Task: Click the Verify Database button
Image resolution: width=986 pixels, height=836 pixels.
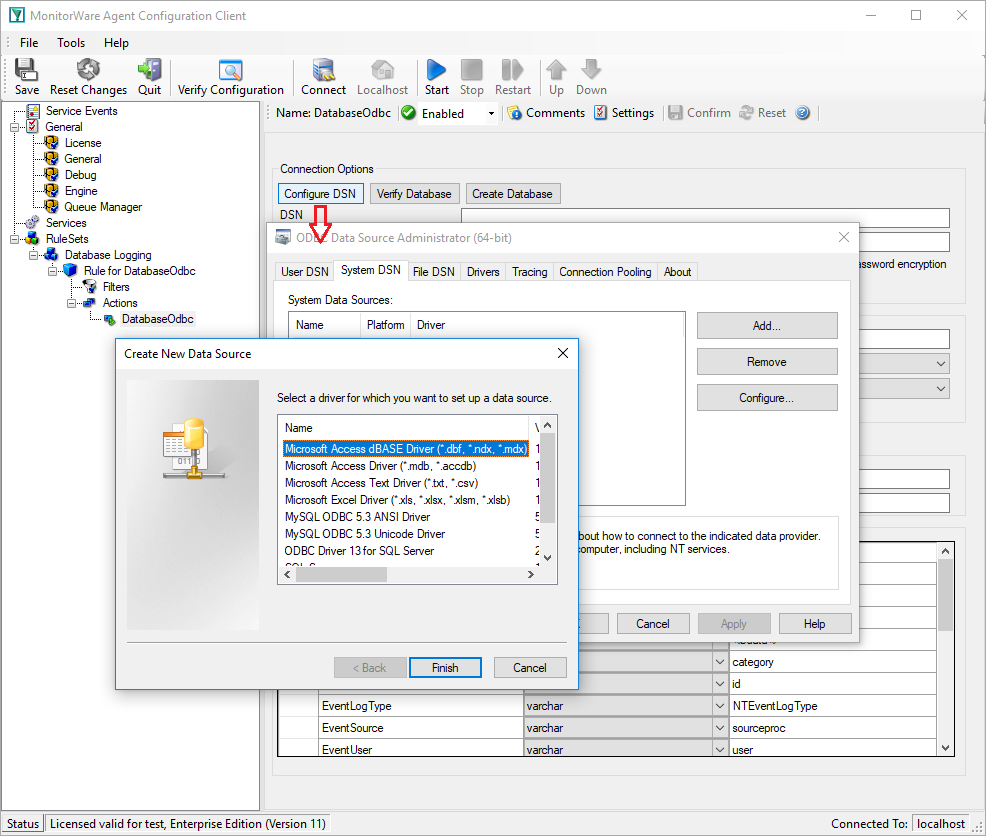Action: click(414, 194)
